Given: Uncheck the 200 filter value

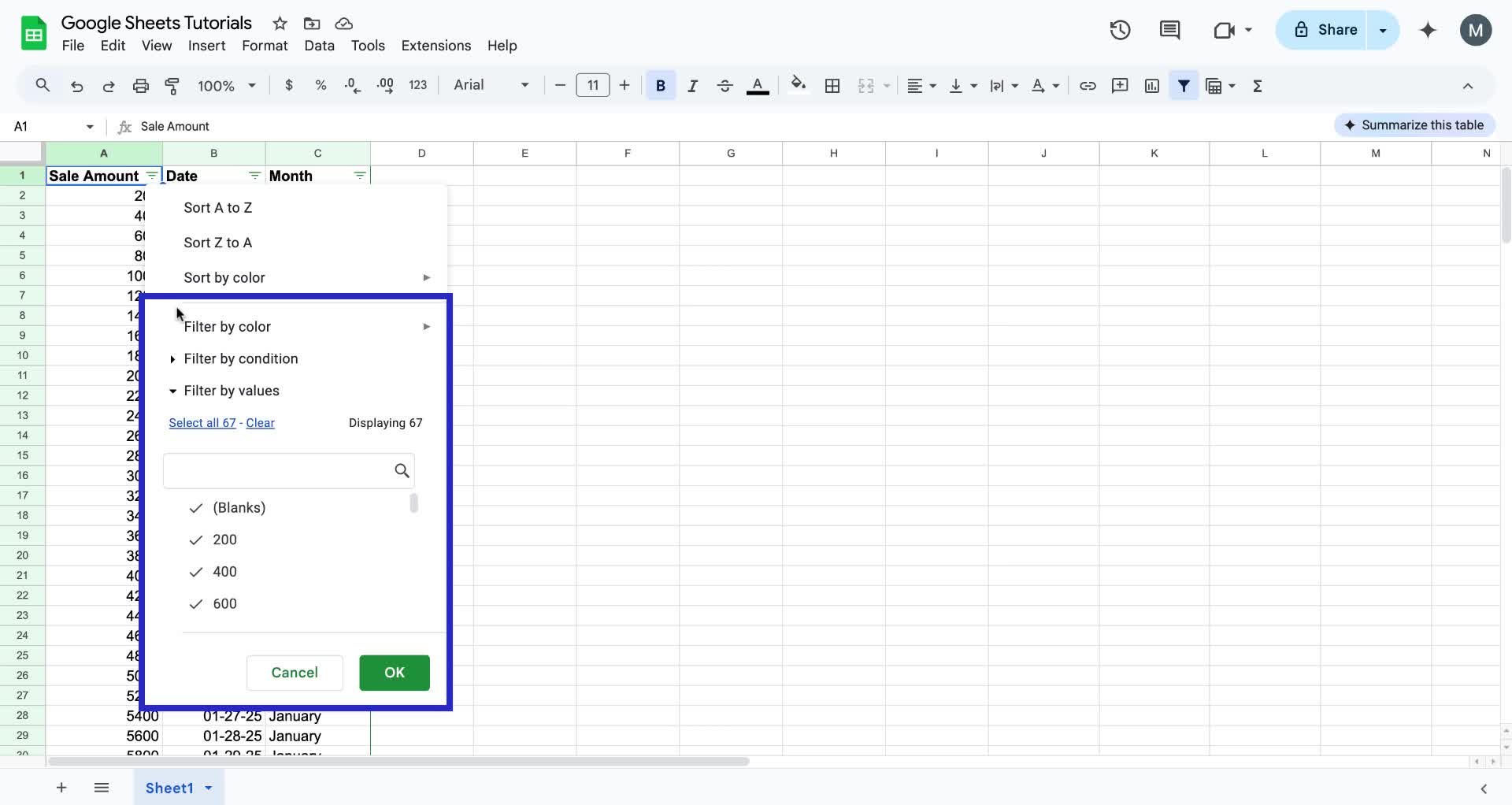Looking at the screenshot, I should click(196, 540).
